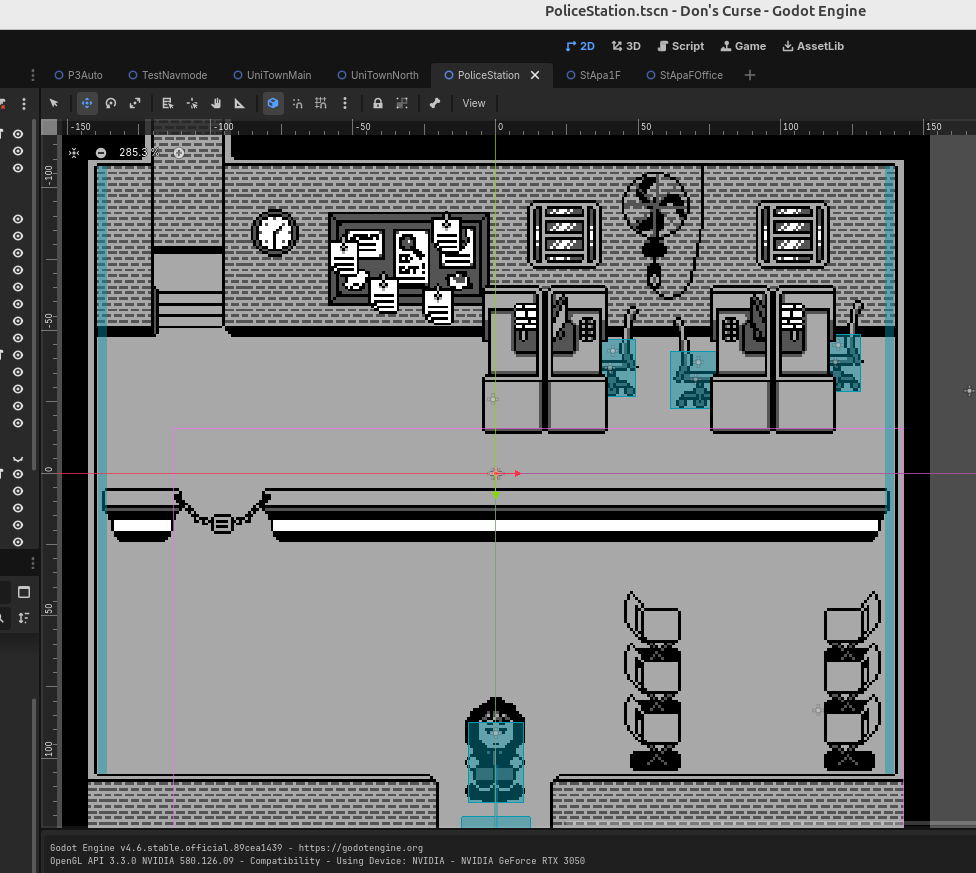This screenshot has width=976, height=873.
Task: Toggle the blue cube toolbar button
Action: point(273,103)
